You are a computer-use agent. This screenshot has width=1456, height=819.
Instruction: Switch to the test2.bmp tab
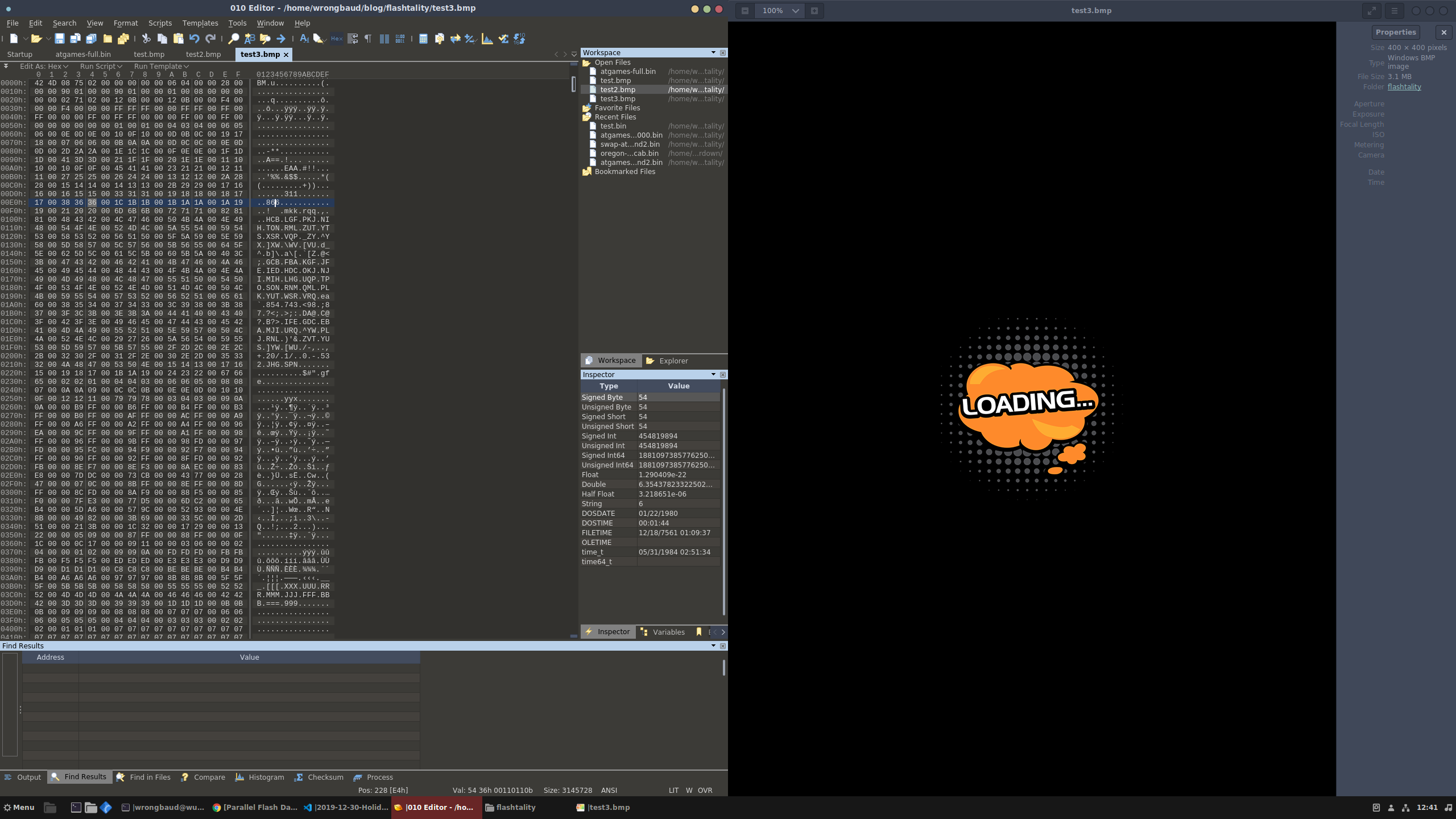(203, 55)
